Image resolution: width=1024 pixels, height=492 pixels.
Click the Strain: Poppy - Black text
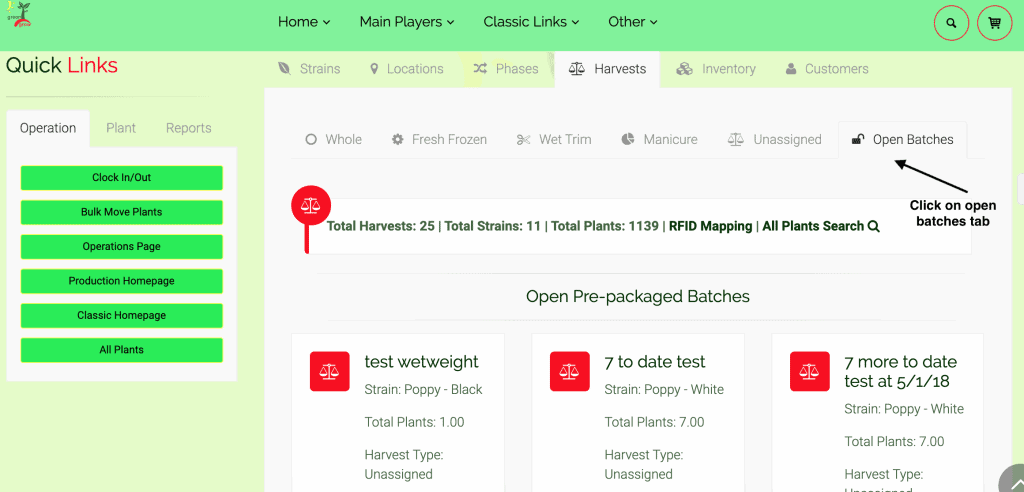pyautogui.click(x=423, y=389)
